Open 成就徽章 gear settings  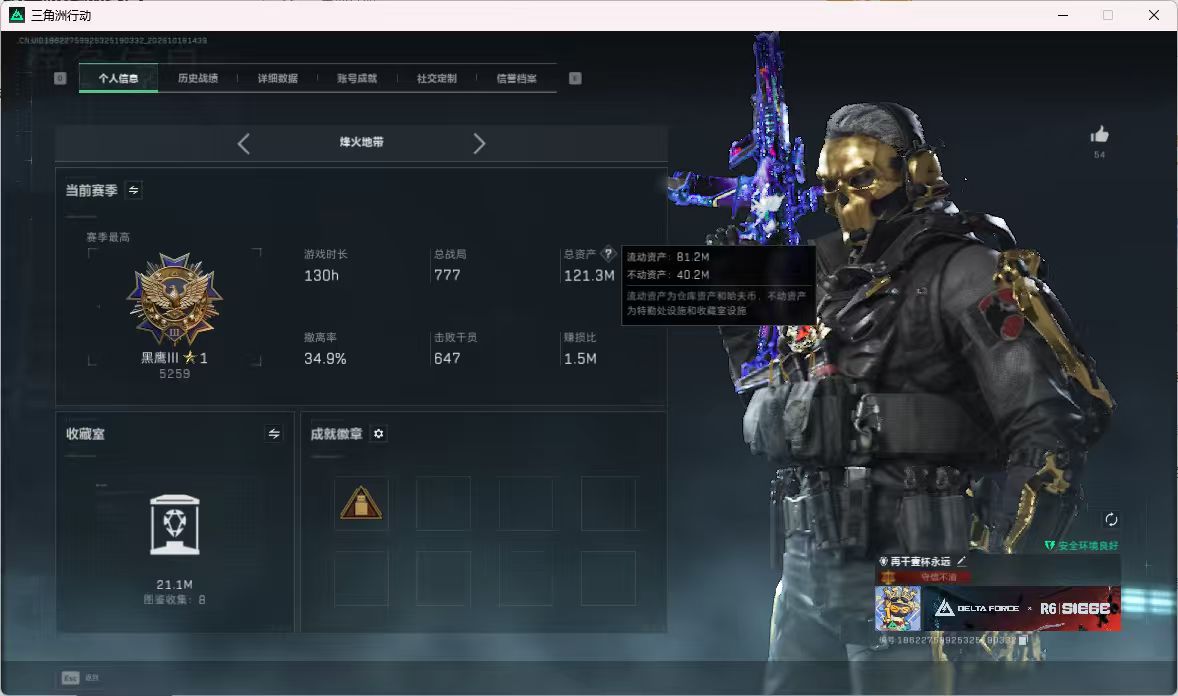point(379,434)
